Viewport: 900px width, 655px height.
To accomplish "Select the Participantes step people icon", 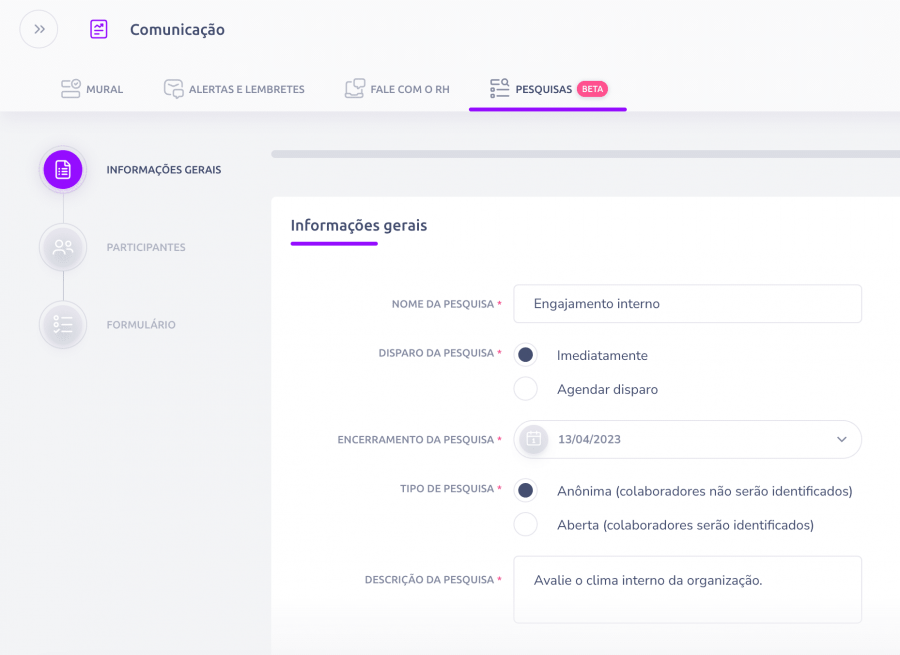I will 63,247.
